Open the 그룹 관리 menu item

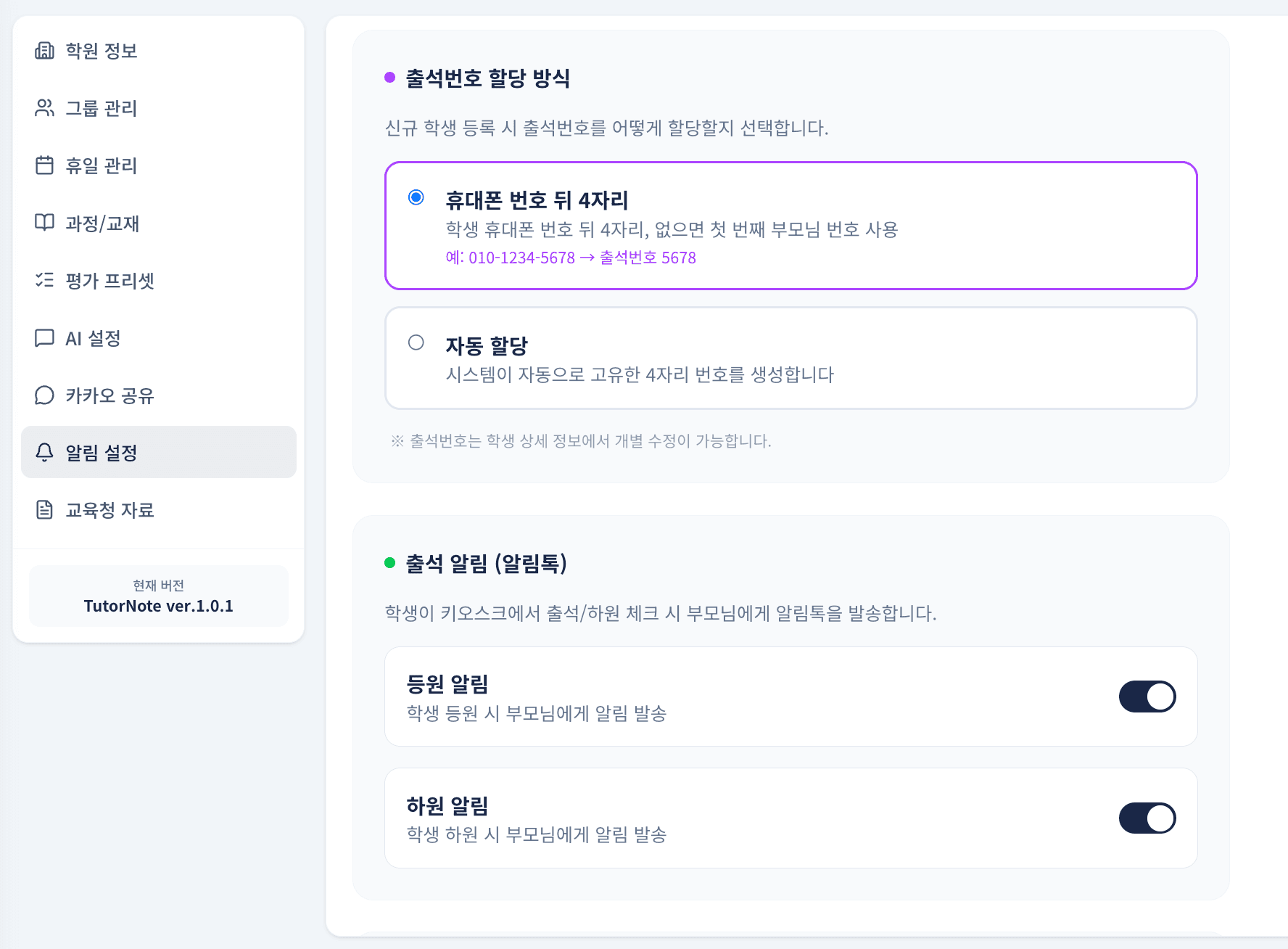pyautogui.click(x=101, y=108)
